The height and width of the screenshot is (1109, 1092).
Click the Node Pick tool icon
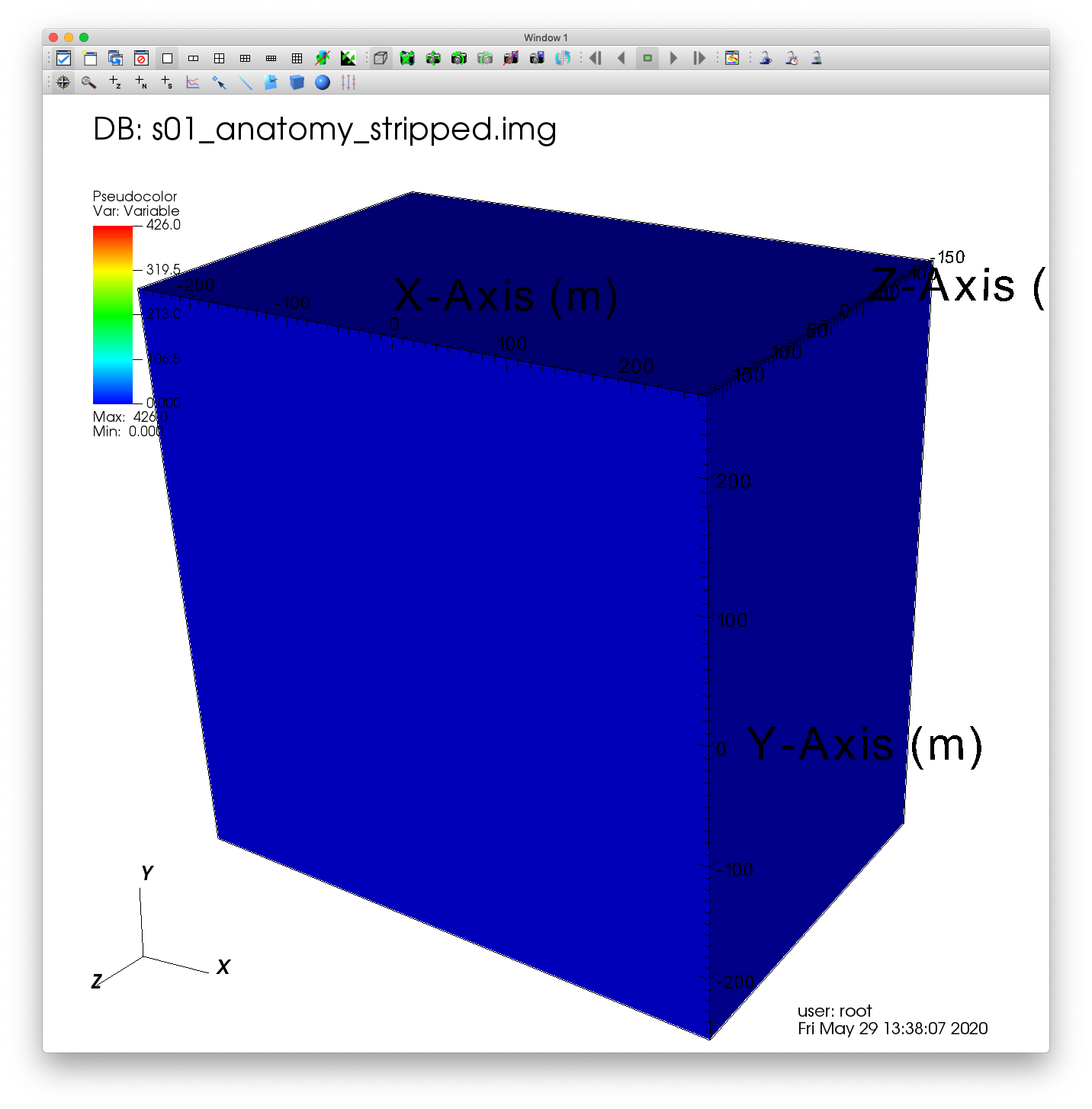(x=141, y=82)
